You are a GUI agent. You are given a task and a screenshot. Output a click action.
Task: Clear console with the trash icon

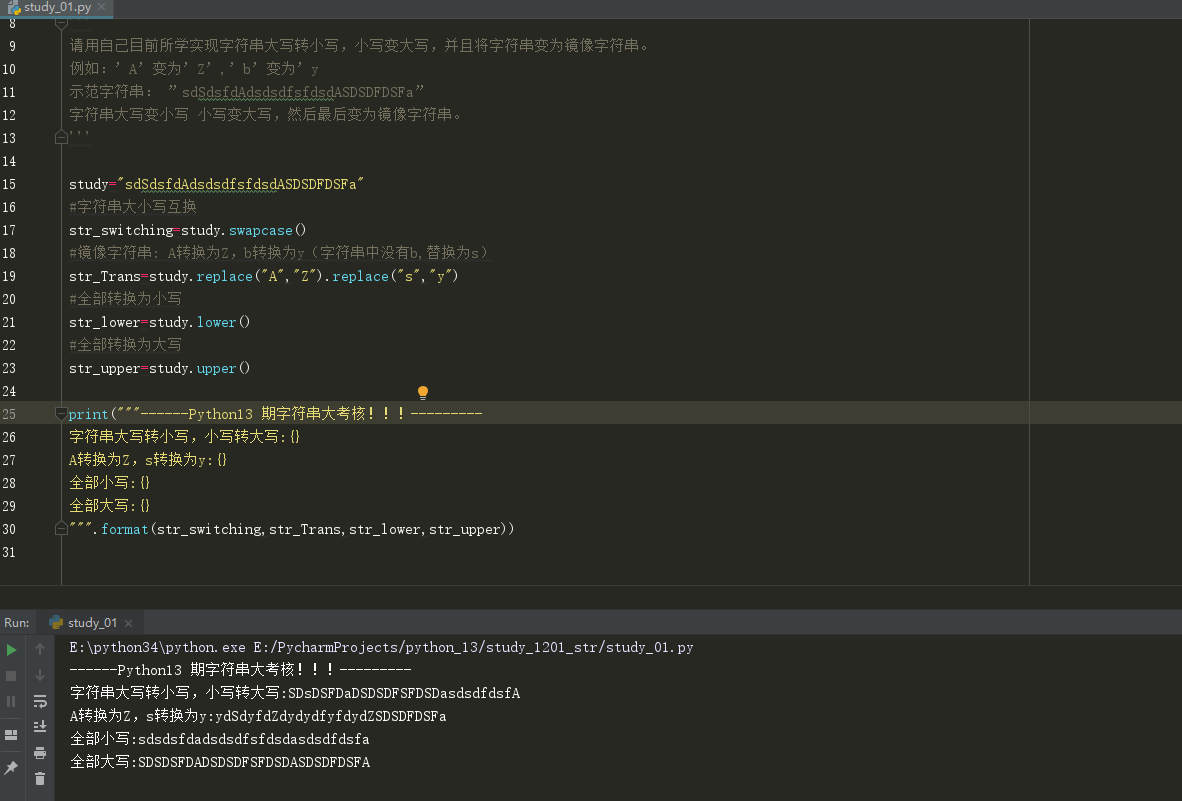pyautogui.click(x=40, y=779)
